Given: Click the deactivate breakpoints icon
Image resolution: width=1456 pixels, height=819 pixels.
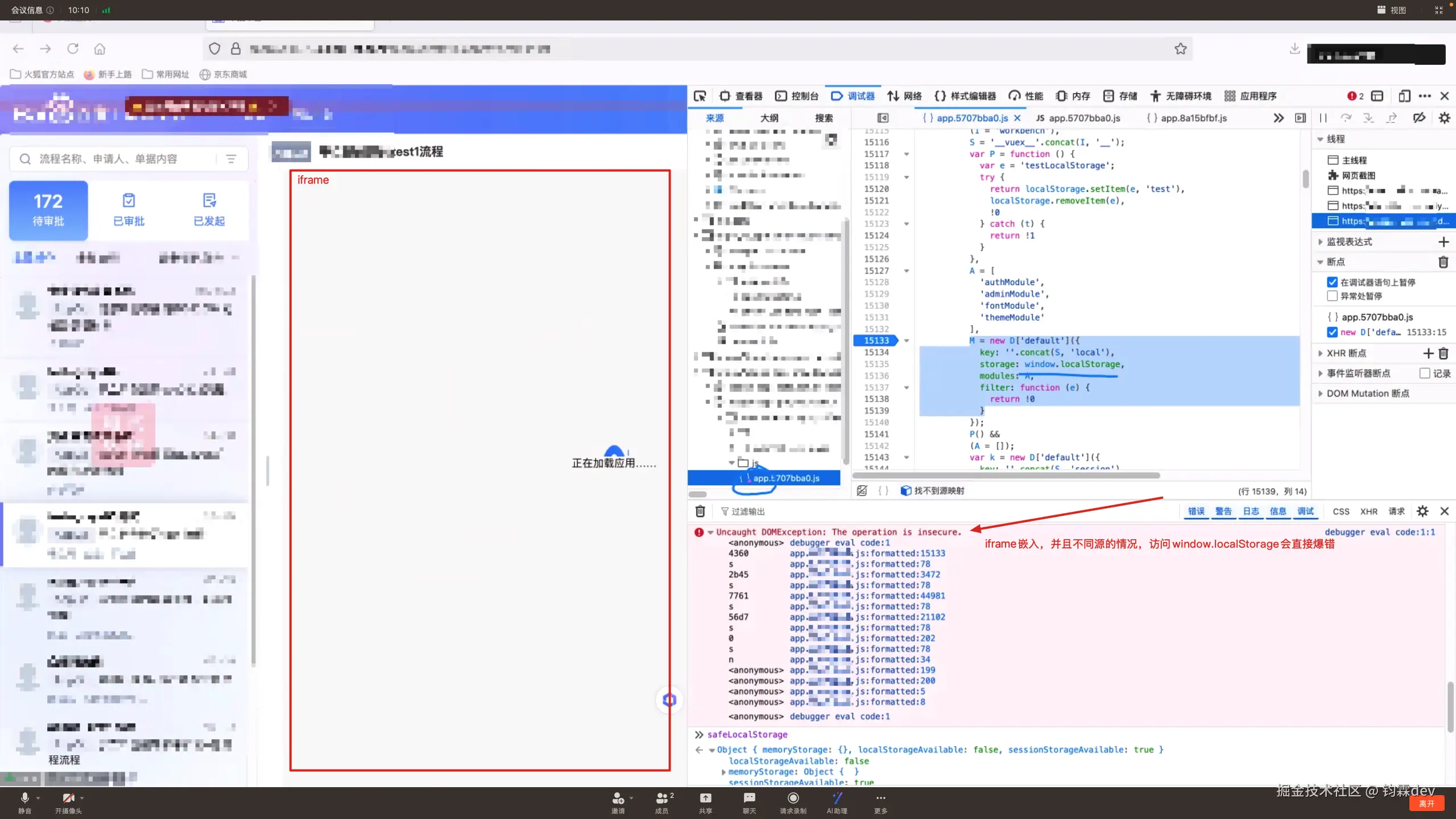Looking at the screenshot, I should 1419,118.
